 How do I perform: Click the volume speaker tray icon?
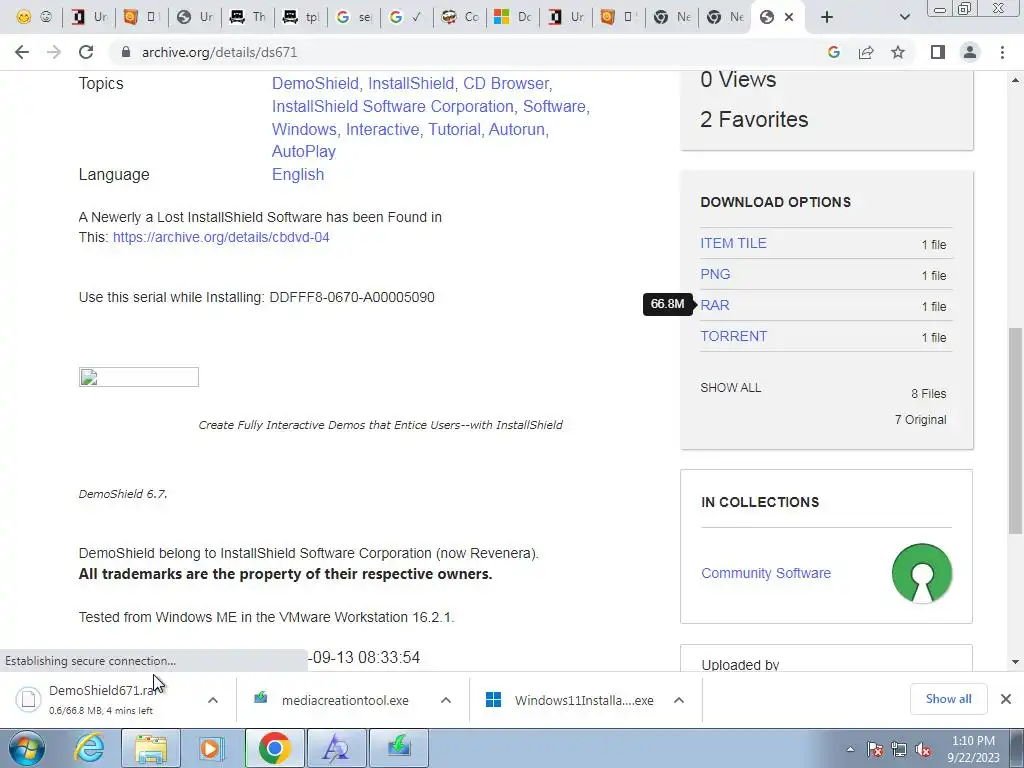(x=923, y=749)
